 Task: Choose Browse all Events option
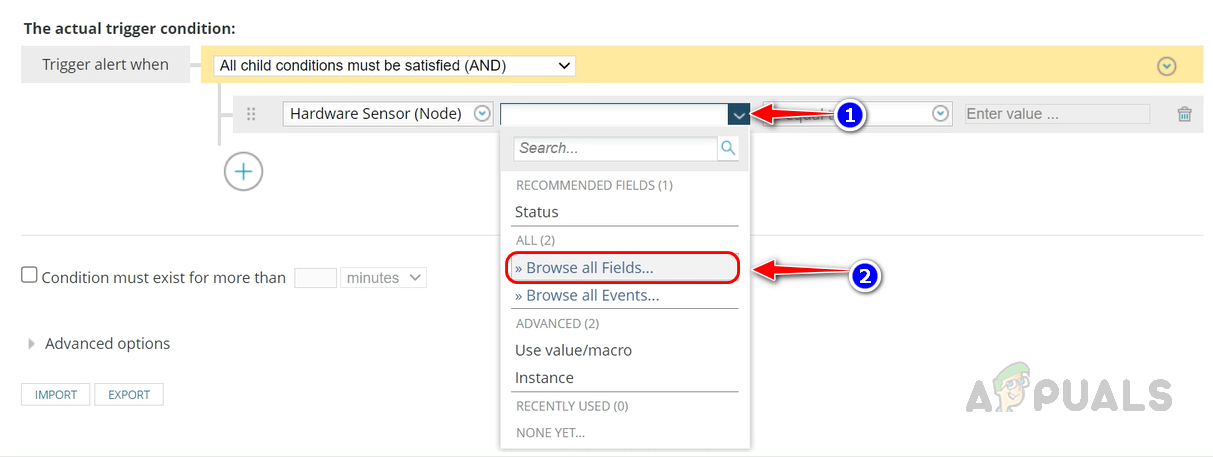tap(587, 296)
